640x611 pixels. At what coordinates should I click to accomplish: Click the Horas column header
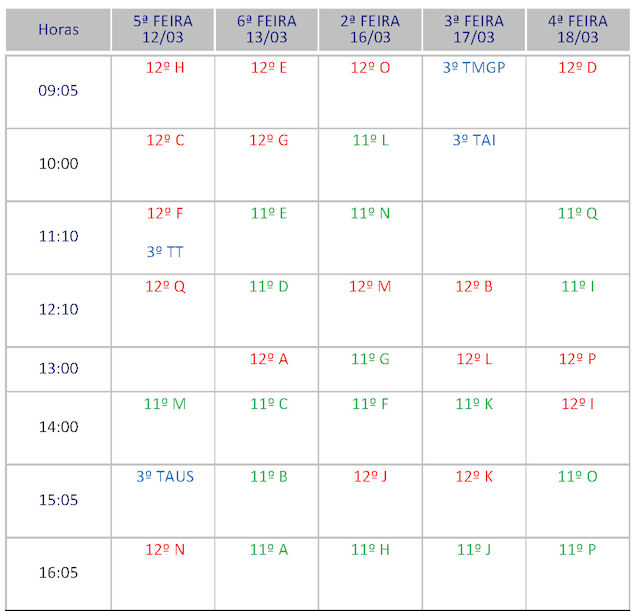(58, 29)
